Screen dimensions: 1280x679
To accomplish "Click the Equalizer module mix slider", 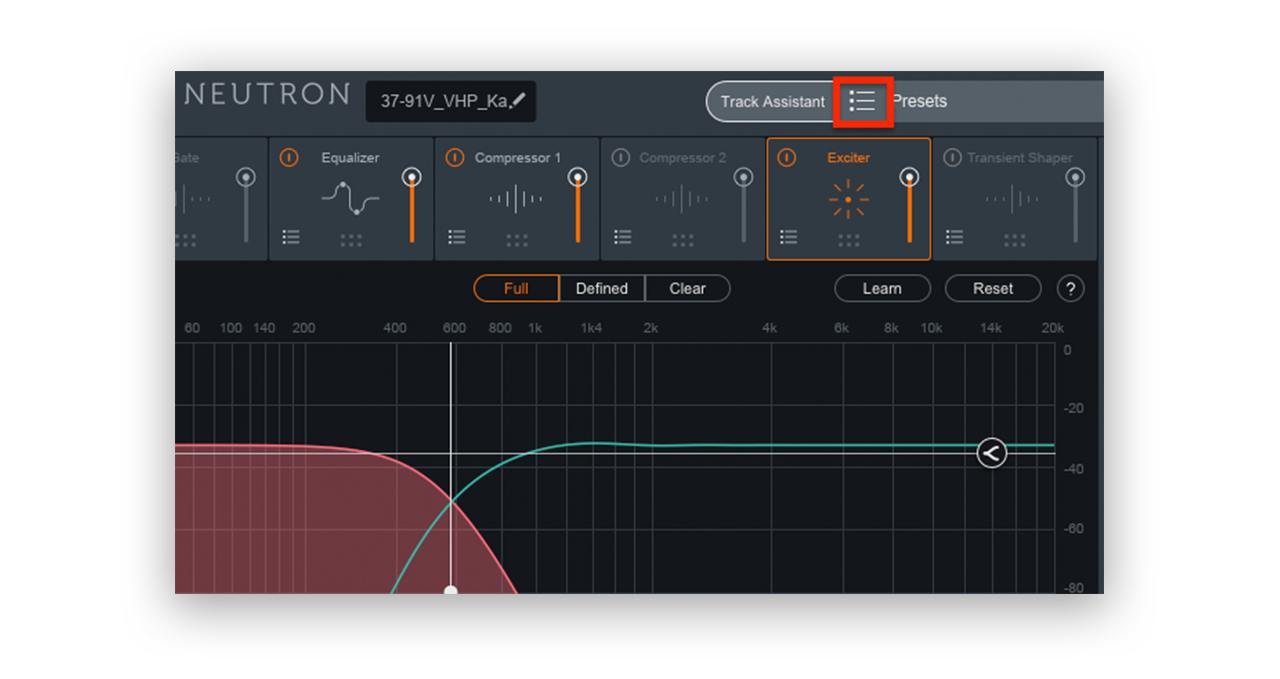I will (x=411, y=205).
